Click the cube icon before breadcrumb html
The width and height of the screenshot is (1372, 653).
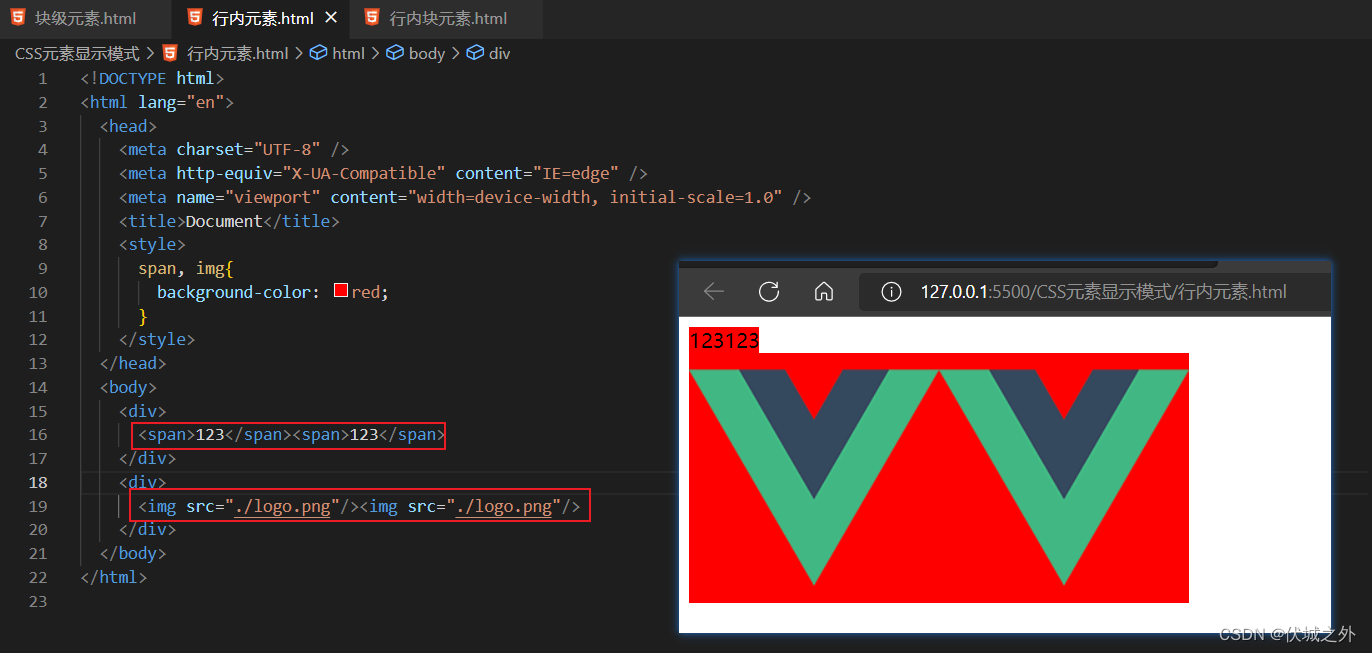tap(318, 53)
